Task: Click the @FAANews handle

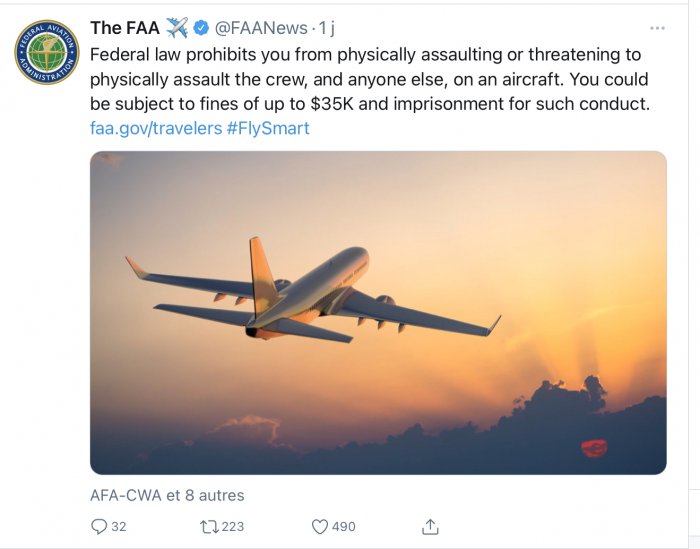Action: pyautogui.click(x=262, y=28)
